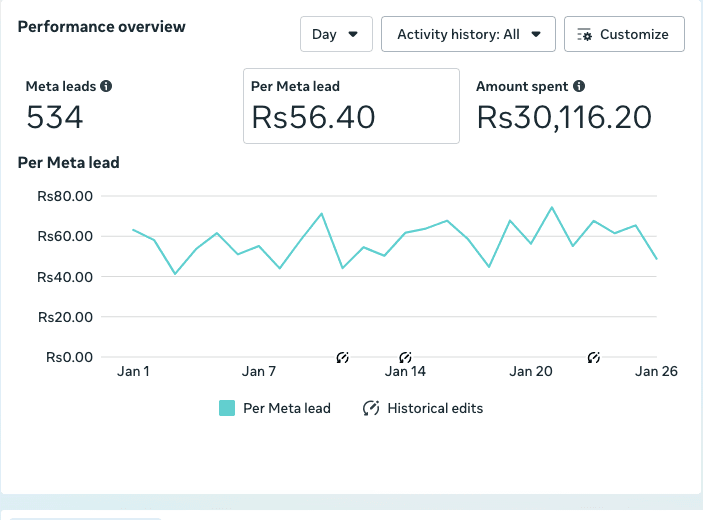Click the teal Per Meta lead legend swatch
The image size is (703, 520).
point(227,408)
